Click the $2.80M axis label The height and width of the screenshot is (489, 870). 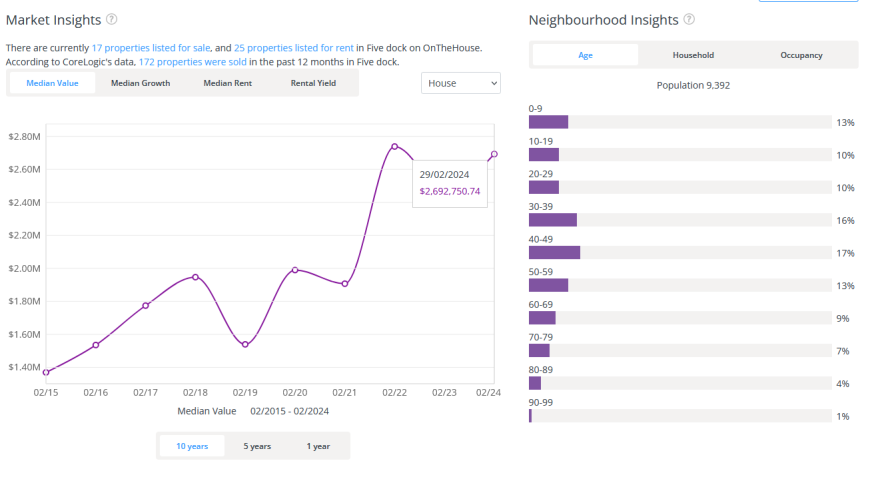coord(24,137)
